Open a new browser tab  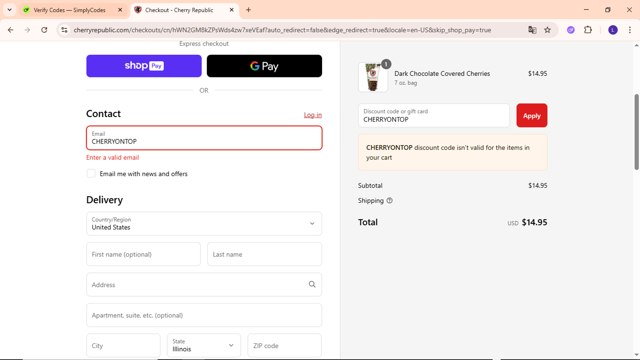click(x=248, y=10)
